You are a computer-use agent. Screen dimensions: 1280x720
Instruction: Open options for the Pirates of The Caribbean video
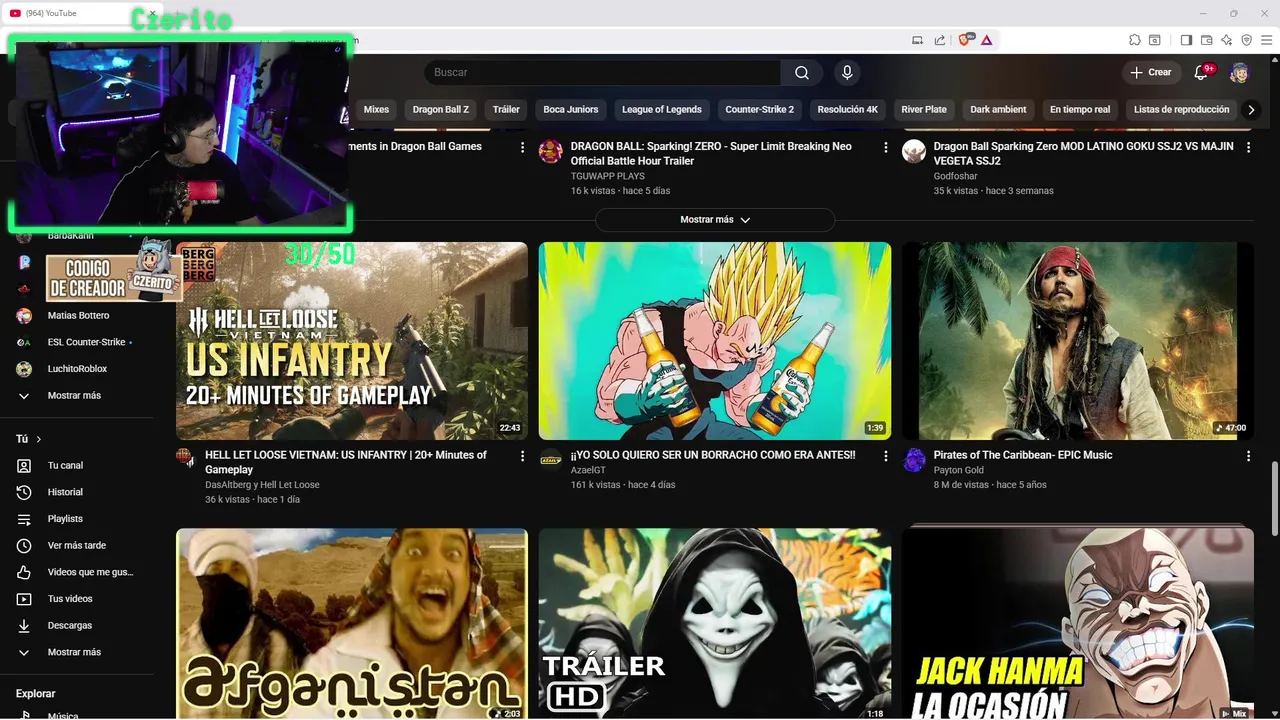pyautogui.click(x=1248, y=456)
